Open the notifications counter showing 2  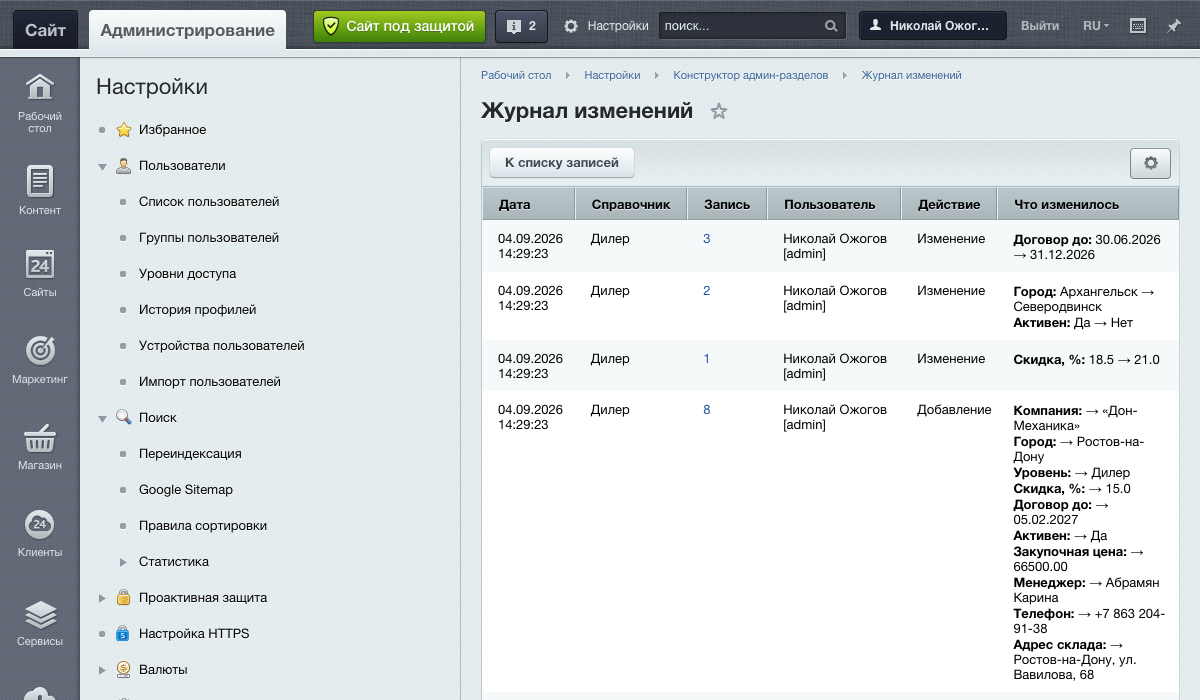pos(521,26)
